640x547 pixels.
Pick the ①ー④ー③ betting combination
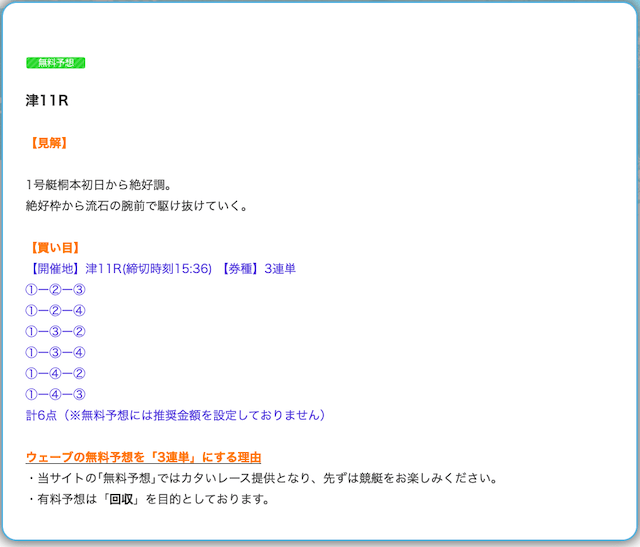(x=55, y=394)
